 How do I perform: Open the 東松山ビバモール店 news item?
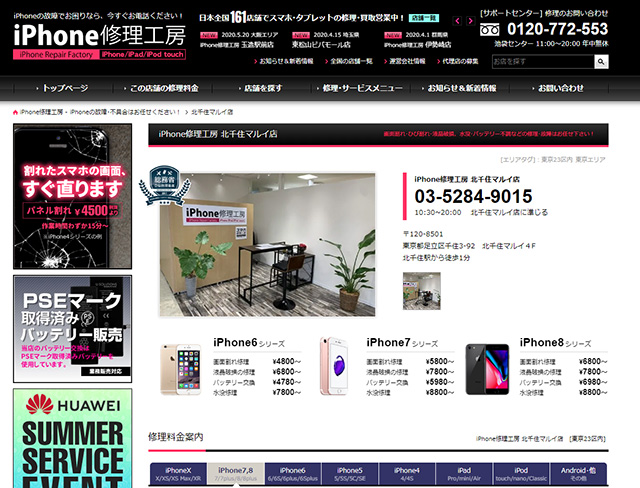click(x=325, y=40)
